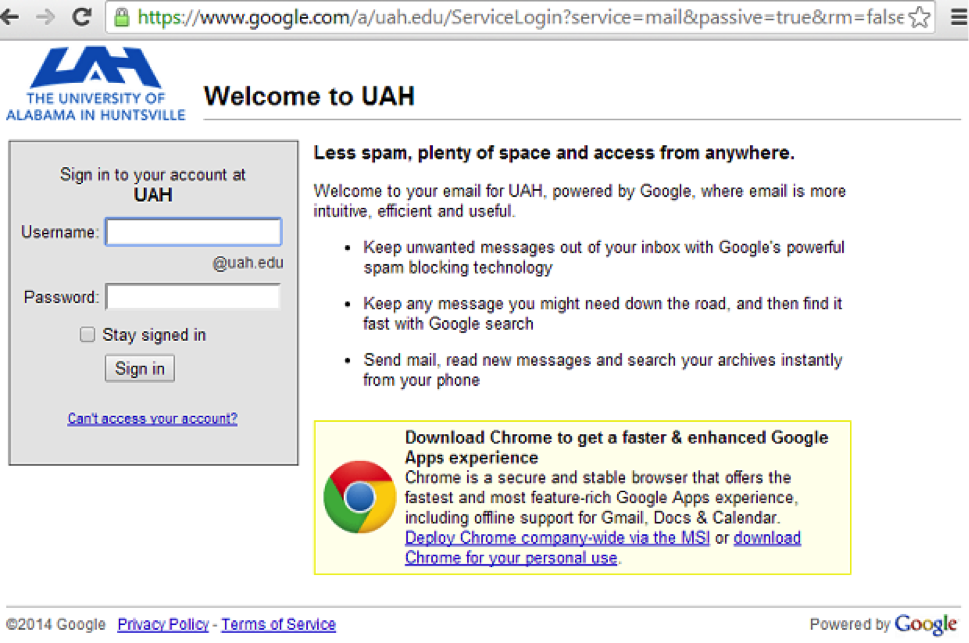Viewport: 969px width, 643px height.
Task: Click the Less spam, plenty of space headline
Action: [554, 153]
